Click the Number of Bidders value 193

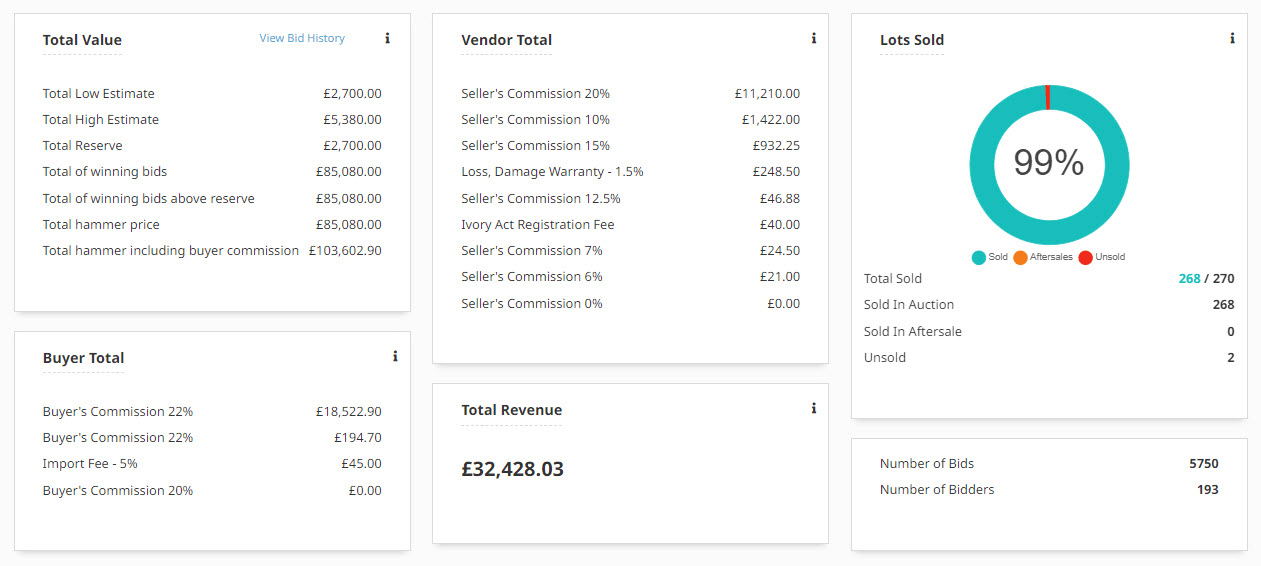[1207, 490]
